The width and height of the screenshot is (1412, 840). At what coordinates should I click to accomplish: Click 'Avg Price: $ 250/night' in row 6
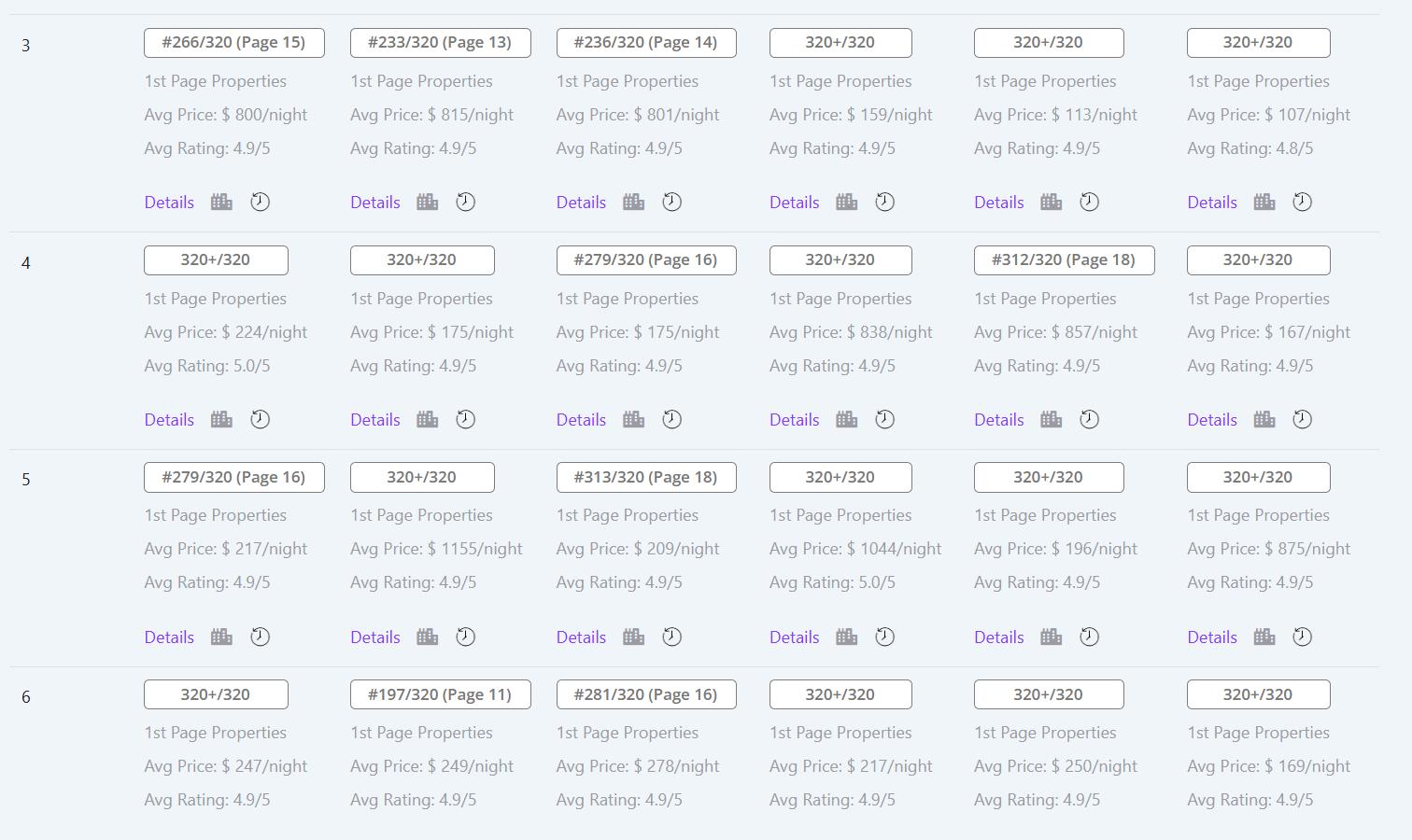tap(1055, 766)
